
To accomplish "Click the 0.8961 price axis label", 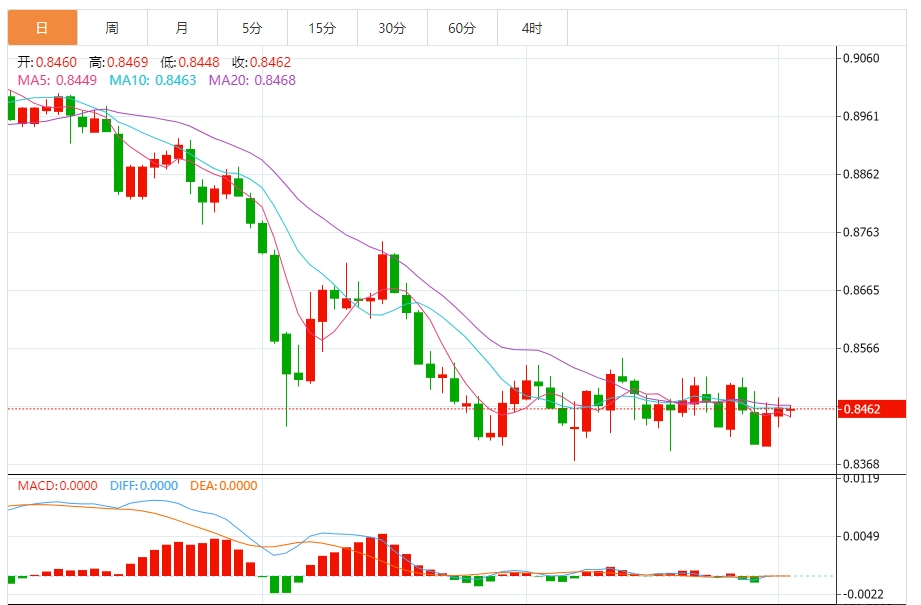I will (x=861, y=116).
